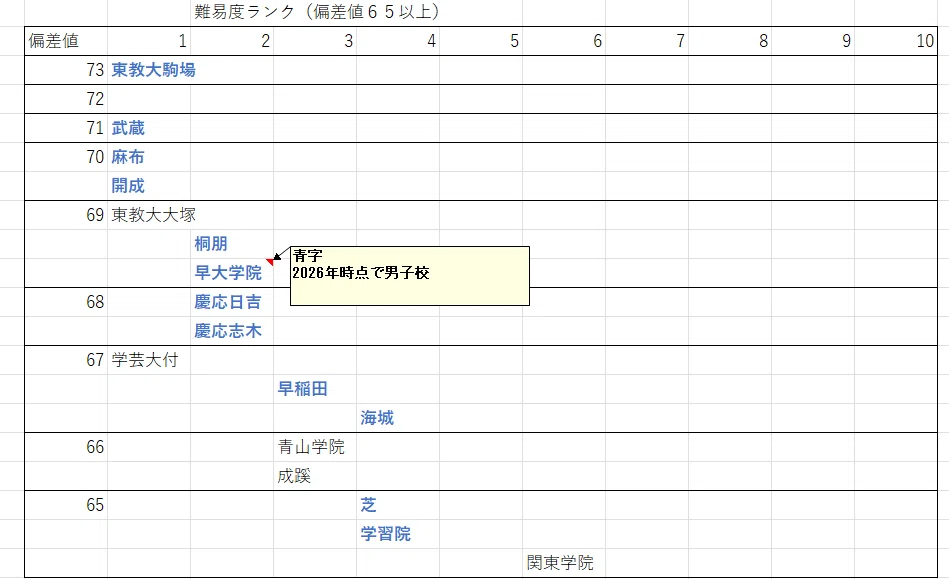Select rank header cell 5
This screenshot has width=949, height=579.
[481, 41]
